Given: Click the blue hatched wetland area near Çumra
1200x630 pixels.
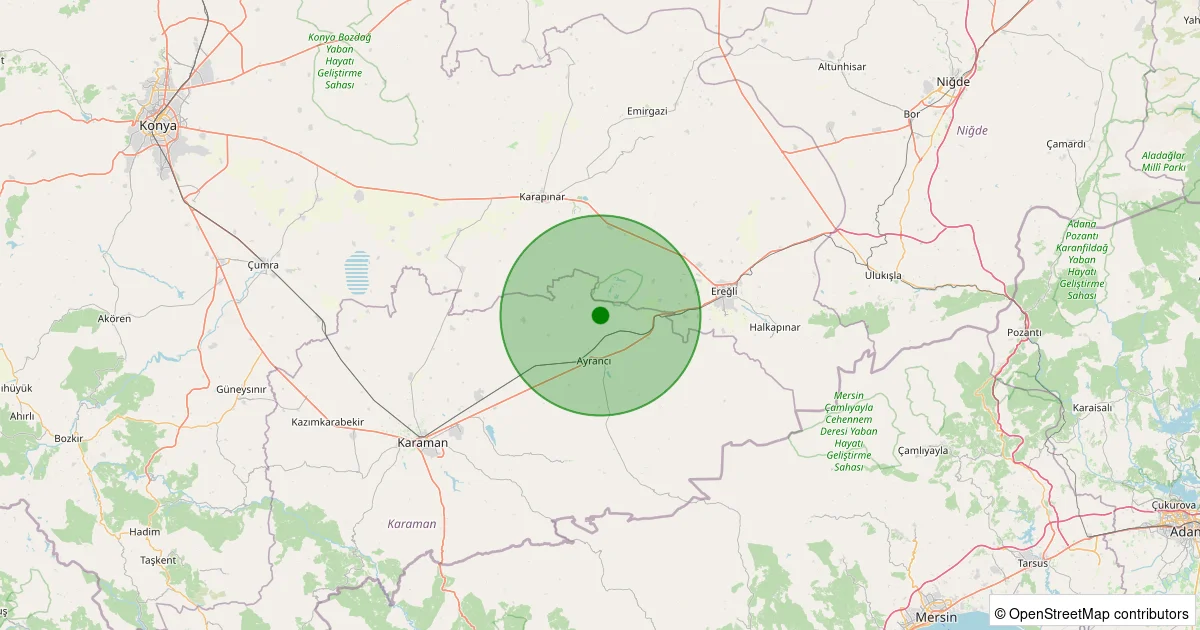Looking at the screenshot, I should tap(357, 272).
